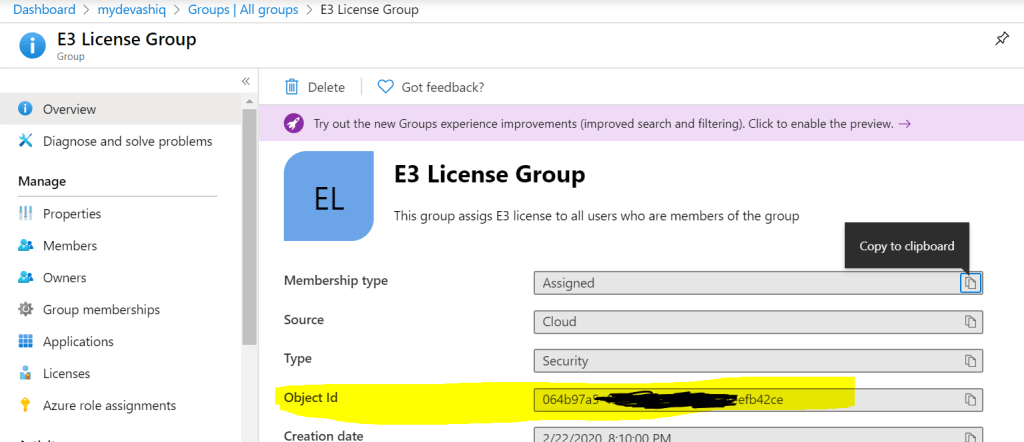View group Owners
The height and width of the screenshot is (442, 1024).
64,277
